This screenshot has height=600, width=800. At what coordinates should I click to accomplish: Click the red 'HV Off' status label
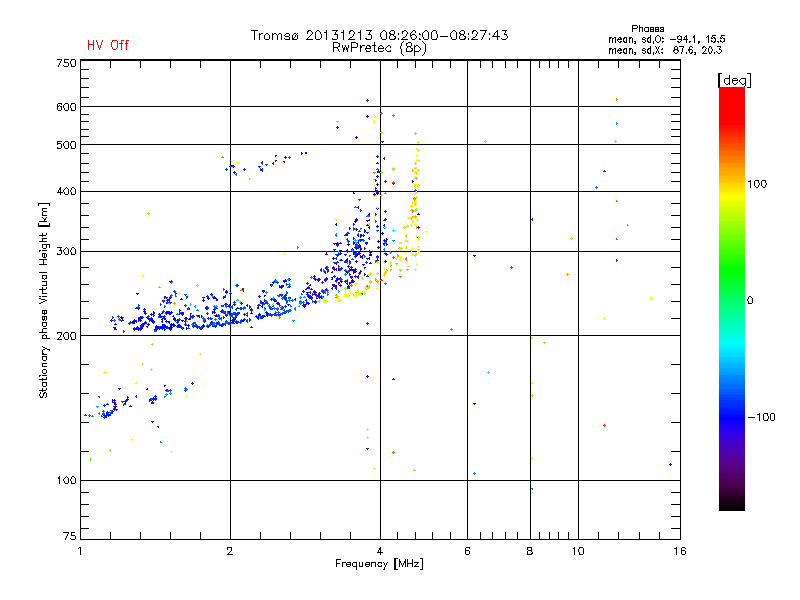[x=108, y=45]
